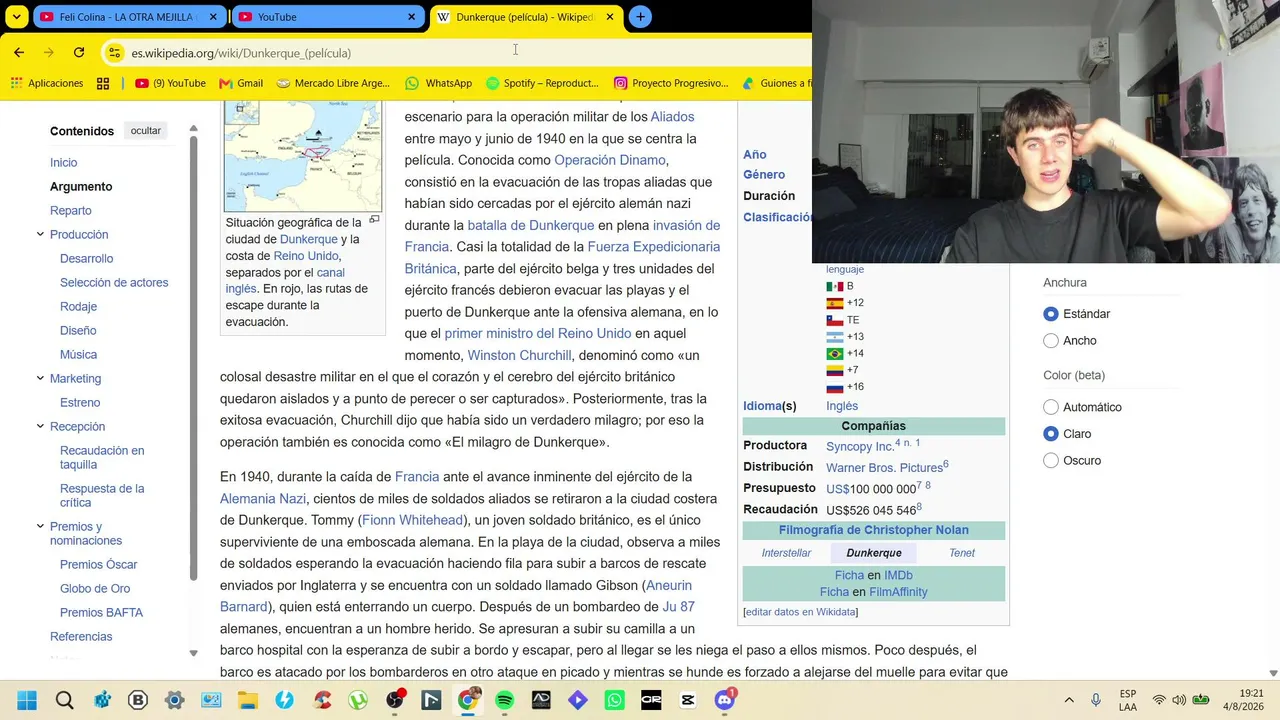Go to Selección de actores section
1280x720 pixels.
(x=114, y=283)
